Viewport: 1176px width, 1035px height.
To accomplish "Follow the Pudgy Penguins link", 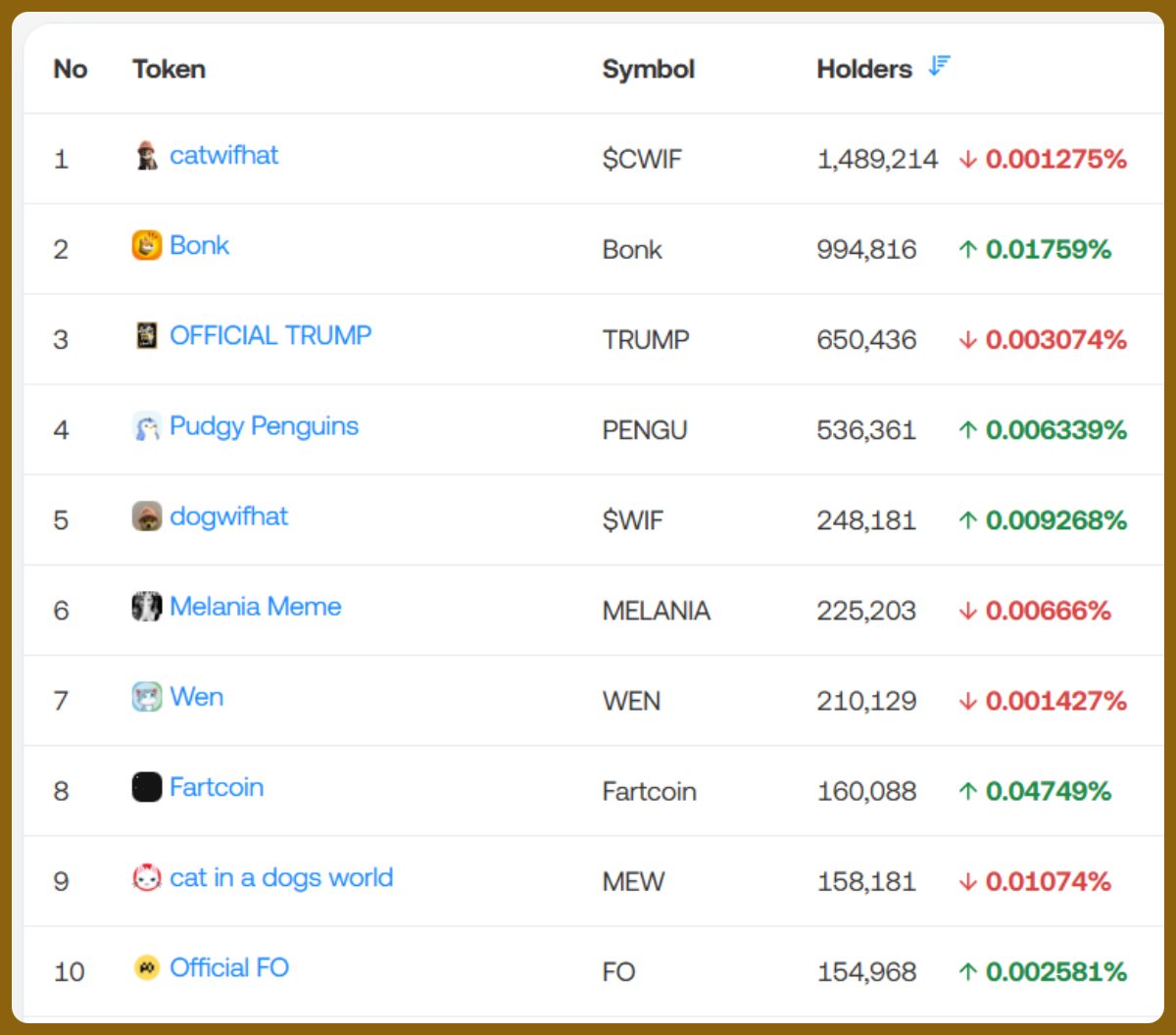I will (x=264, y=425).
